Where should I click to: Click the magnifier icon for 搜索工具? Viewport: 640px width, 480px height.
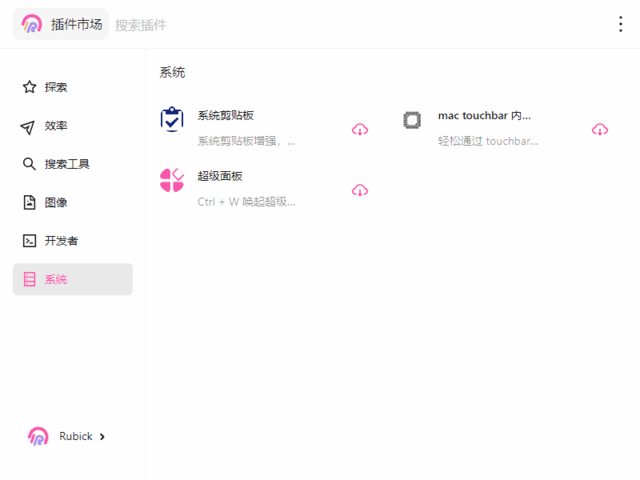tap(29, 164)
